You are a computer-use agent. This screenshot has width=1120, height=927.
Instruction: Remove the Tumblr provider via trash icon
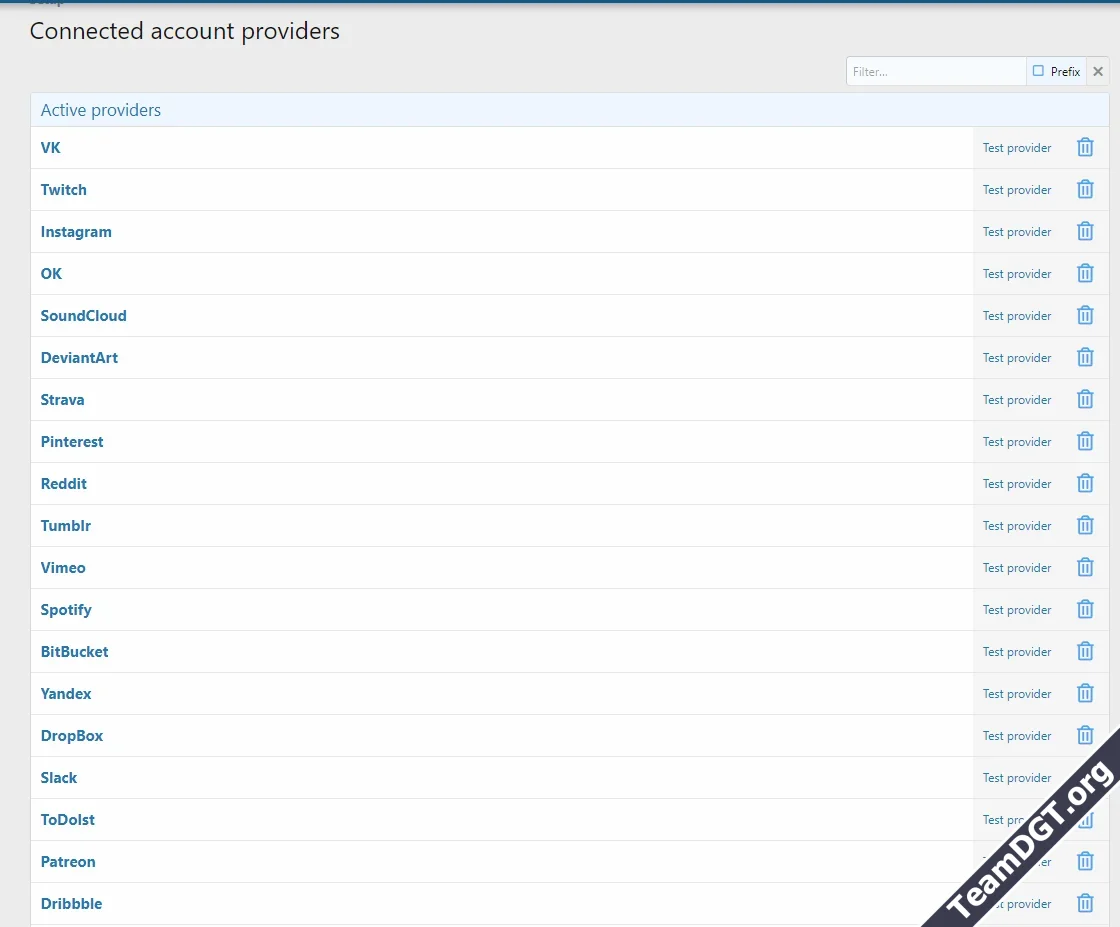click(1085, 525)
